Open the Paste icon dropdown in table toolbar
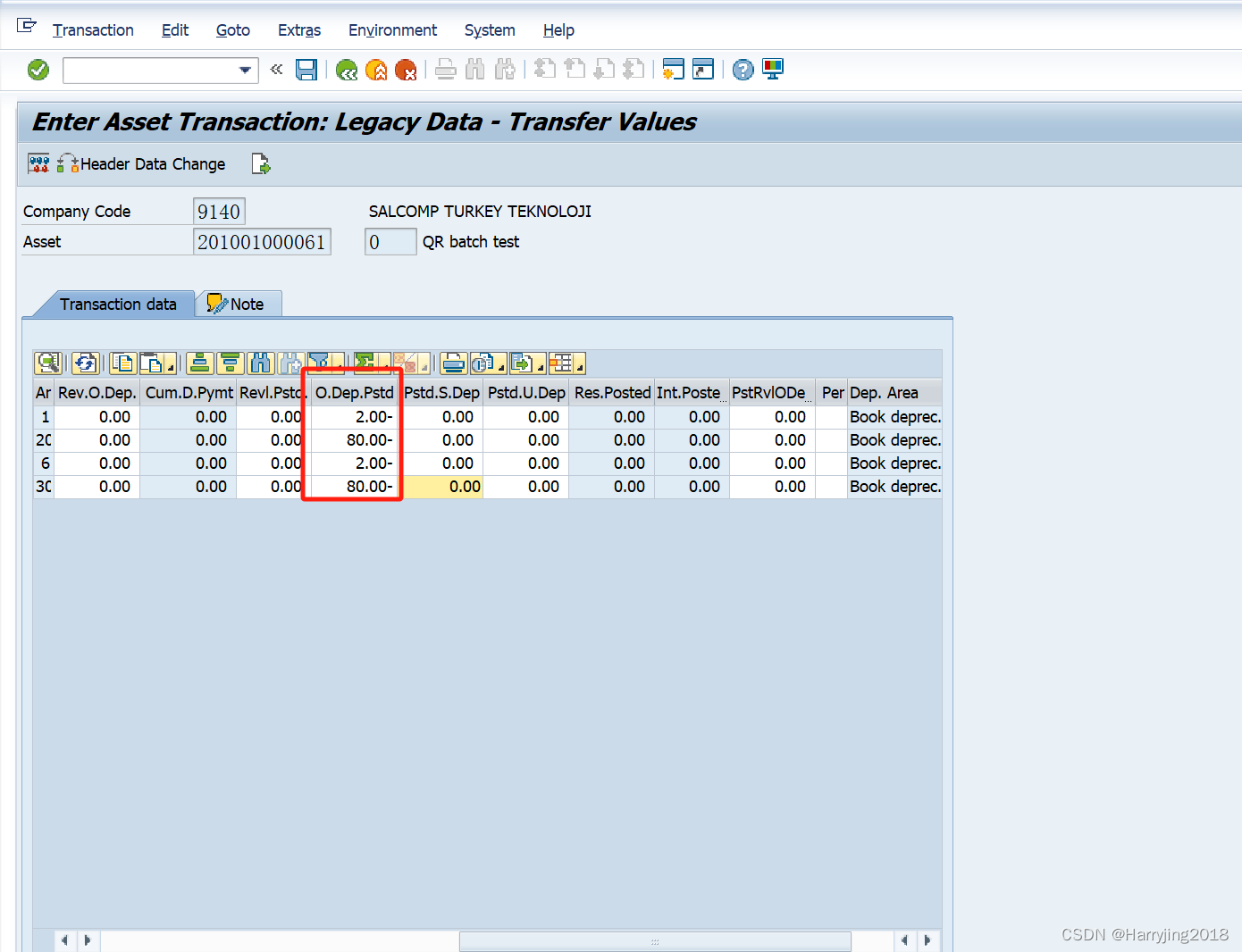Viewport: 1242px width, 952px height. pos(170,366)
